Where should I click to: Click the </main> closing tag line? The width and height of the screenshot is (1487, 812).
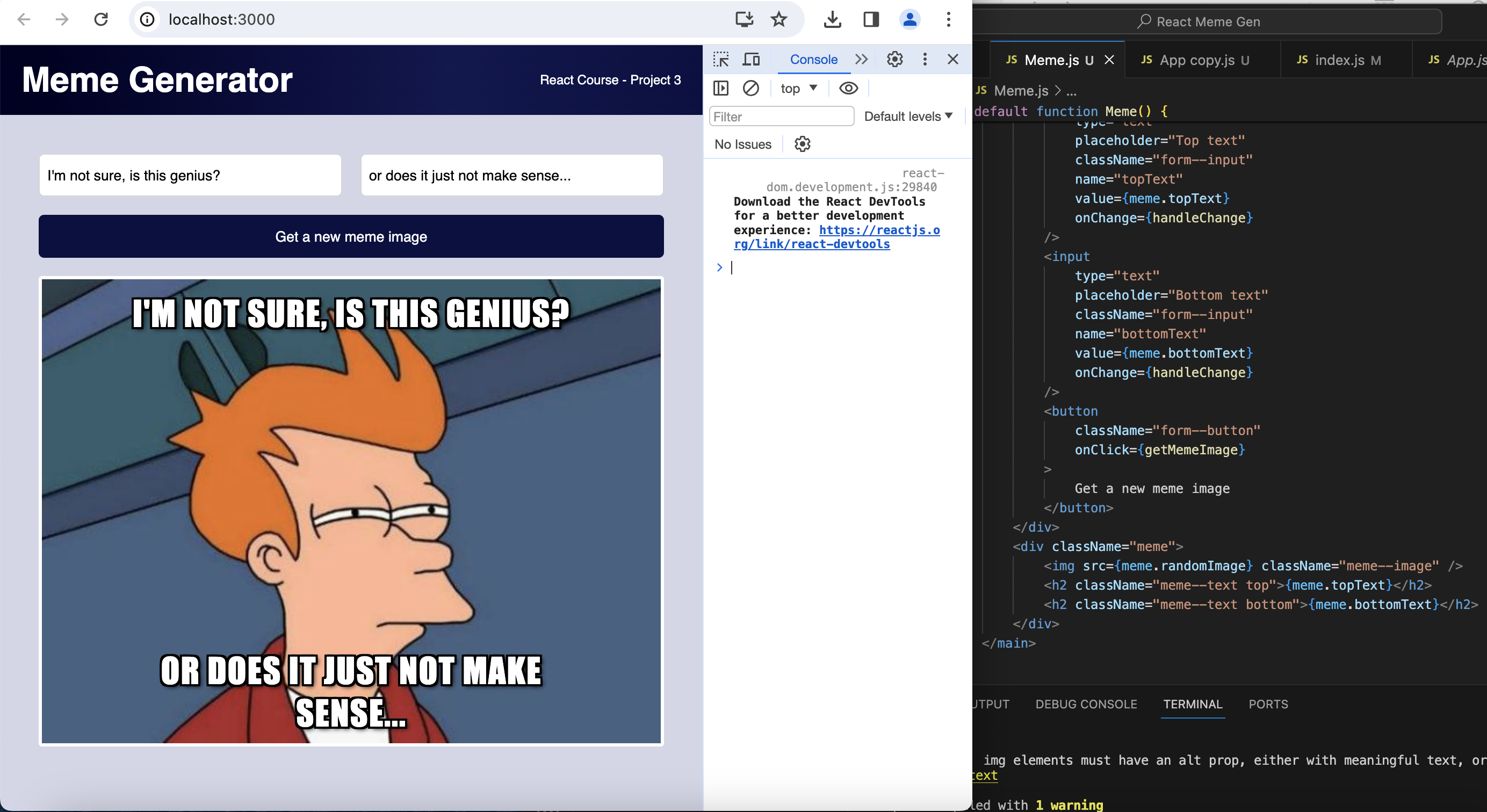1008,643
